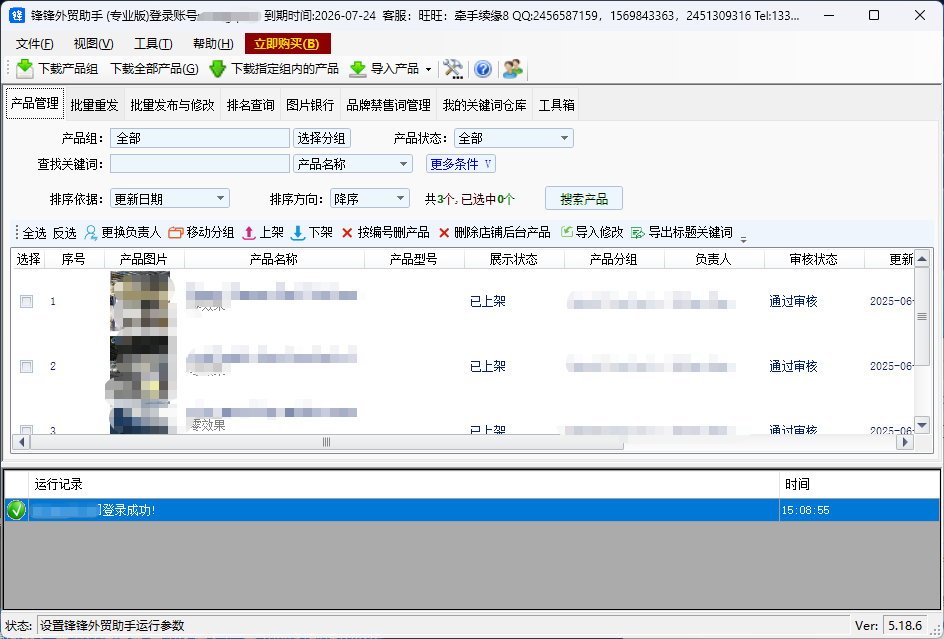Click the blue help question mark icon

click(482, 69)
